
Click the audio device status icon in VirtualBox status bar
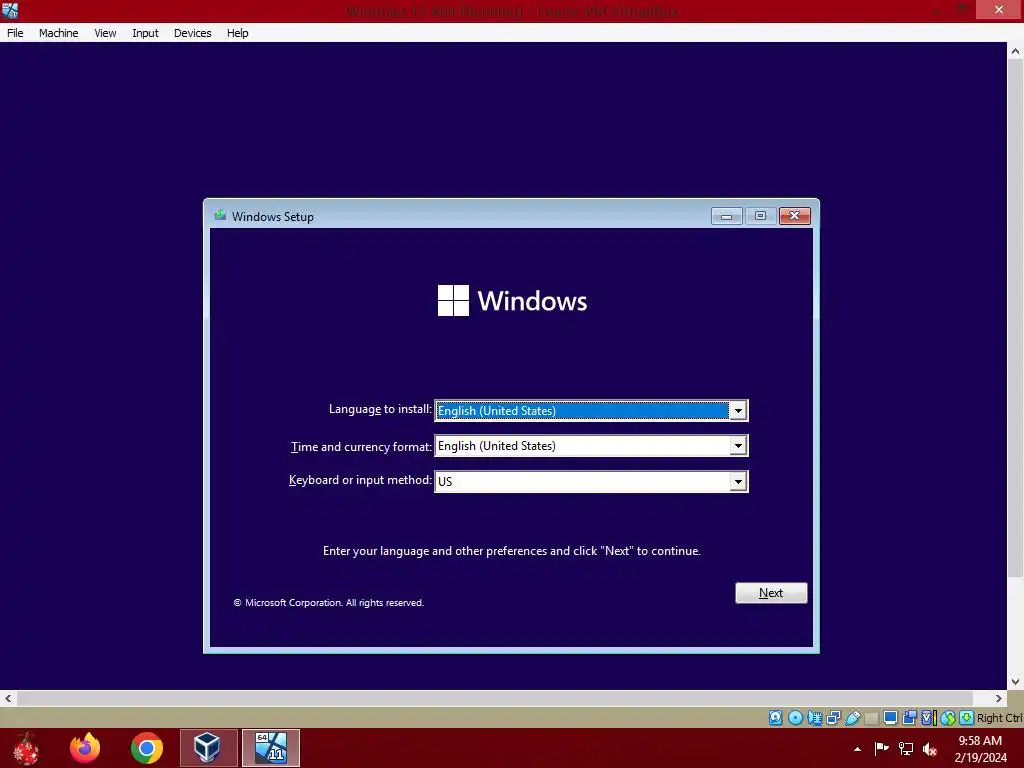pos(814,718)
